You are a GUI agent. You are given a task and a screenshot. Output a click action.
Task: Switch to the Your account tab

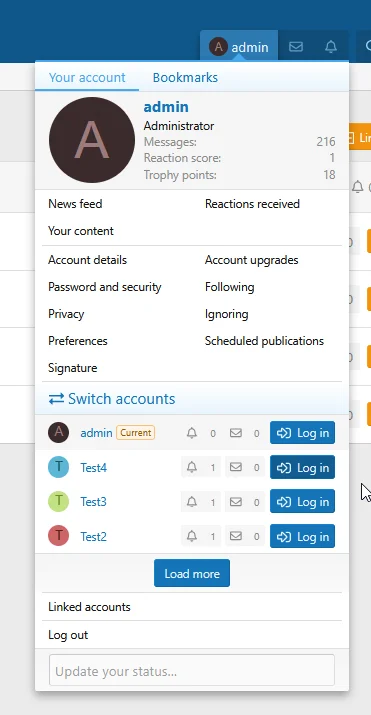pos(87,77)
